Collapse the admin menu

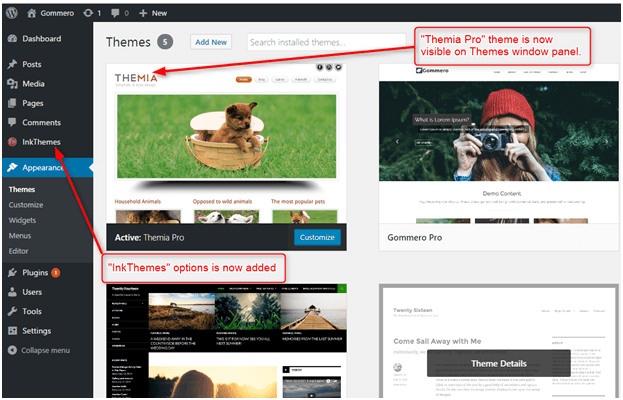pyautogui.click(x=45, y=350)
